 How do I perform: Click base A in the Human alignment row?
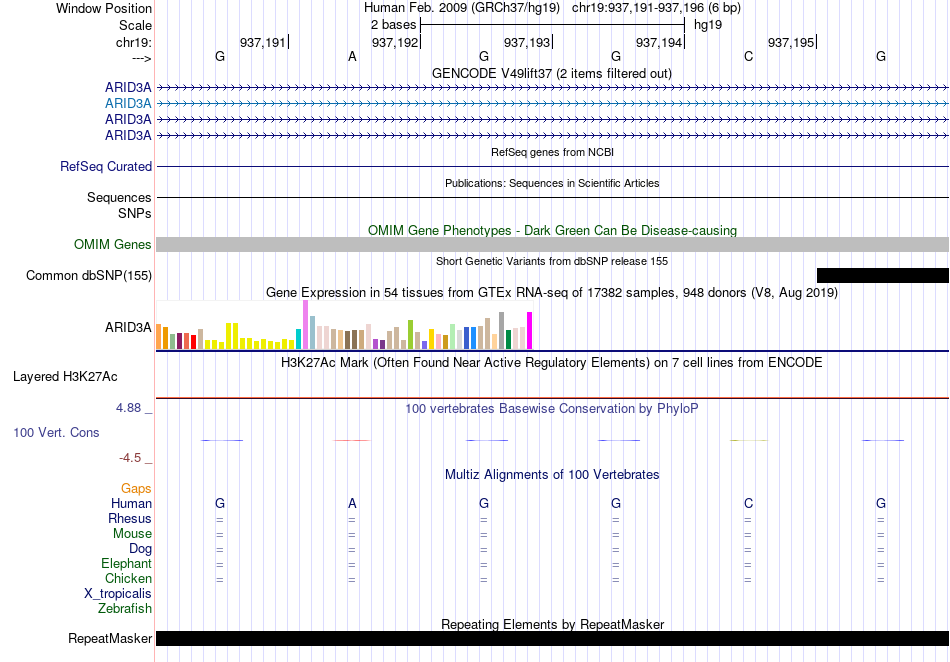(352, 503)
